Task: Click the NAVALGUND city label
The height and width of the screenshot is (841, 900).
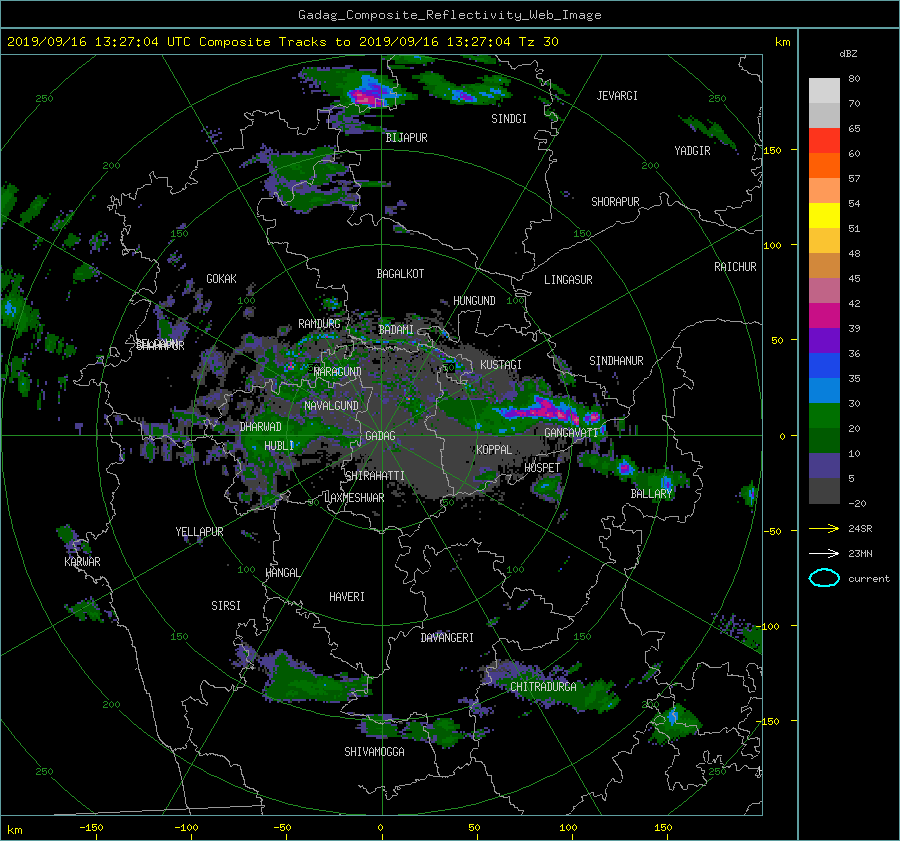Action: click(x=331, y=406)
